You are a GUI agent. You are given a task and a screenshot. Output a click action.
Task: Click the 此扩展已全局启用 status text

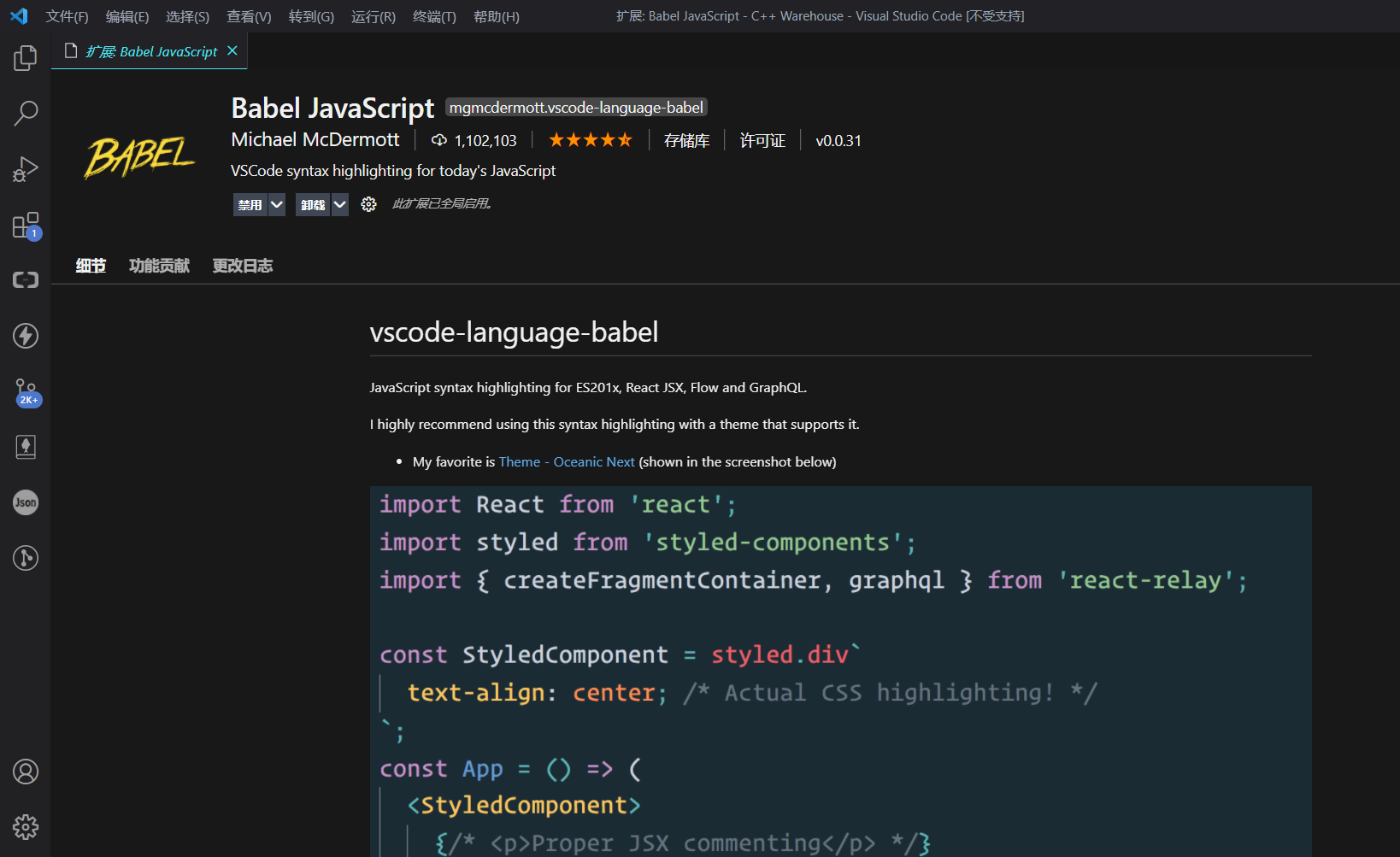tap(442, 203)
